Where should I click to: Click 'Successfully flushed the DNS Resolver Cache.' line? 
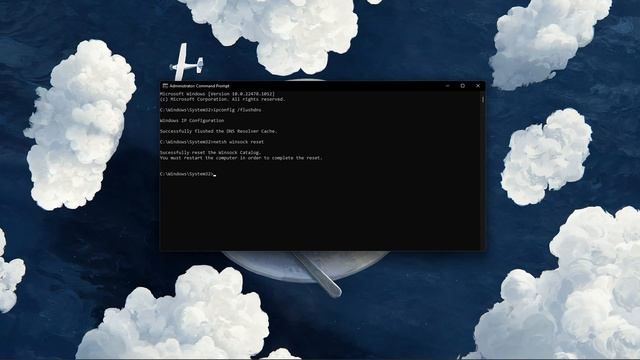tap(218, 131)
